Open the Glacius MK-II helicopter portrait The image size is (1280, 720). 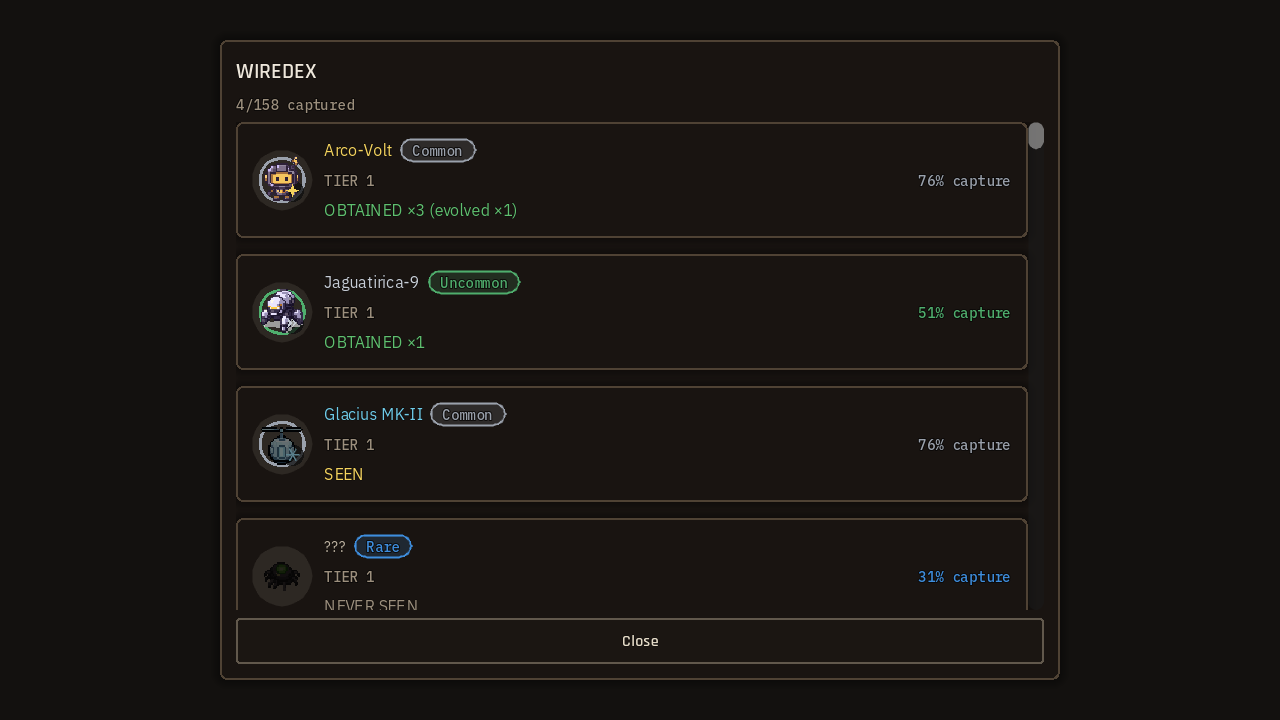click(x=282, y=444)
